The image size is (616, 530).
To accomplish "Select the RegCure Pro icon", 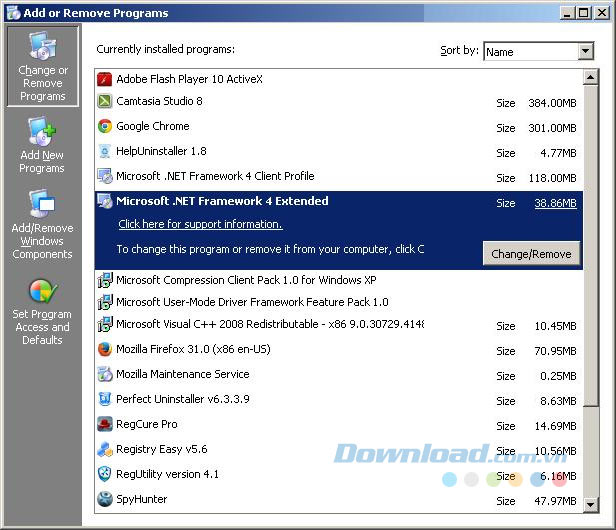I will point(105,424).
